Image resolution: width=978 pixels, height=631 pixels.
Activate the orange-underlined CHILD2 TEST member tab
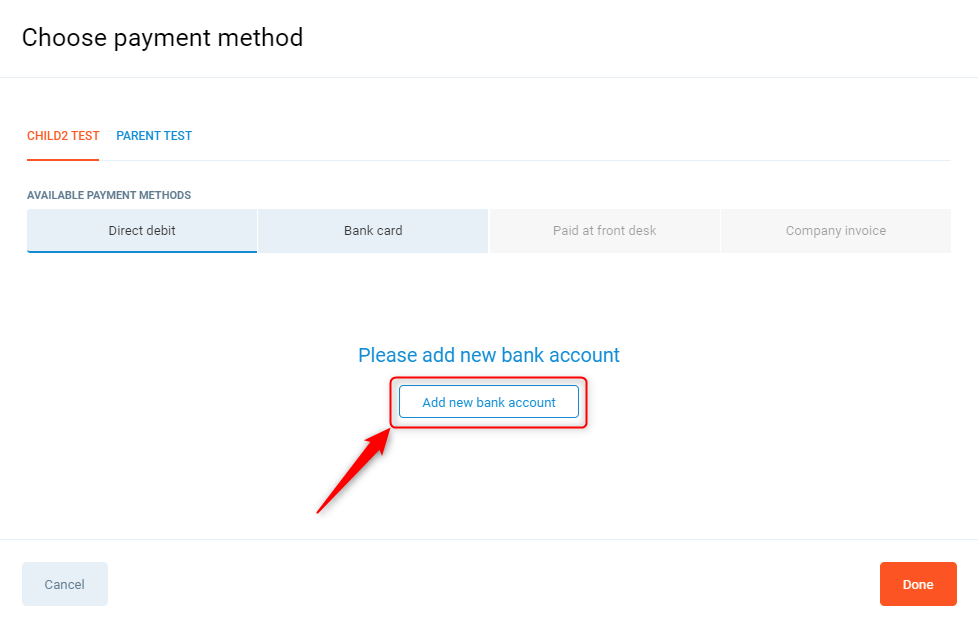(x=63, y=136)
